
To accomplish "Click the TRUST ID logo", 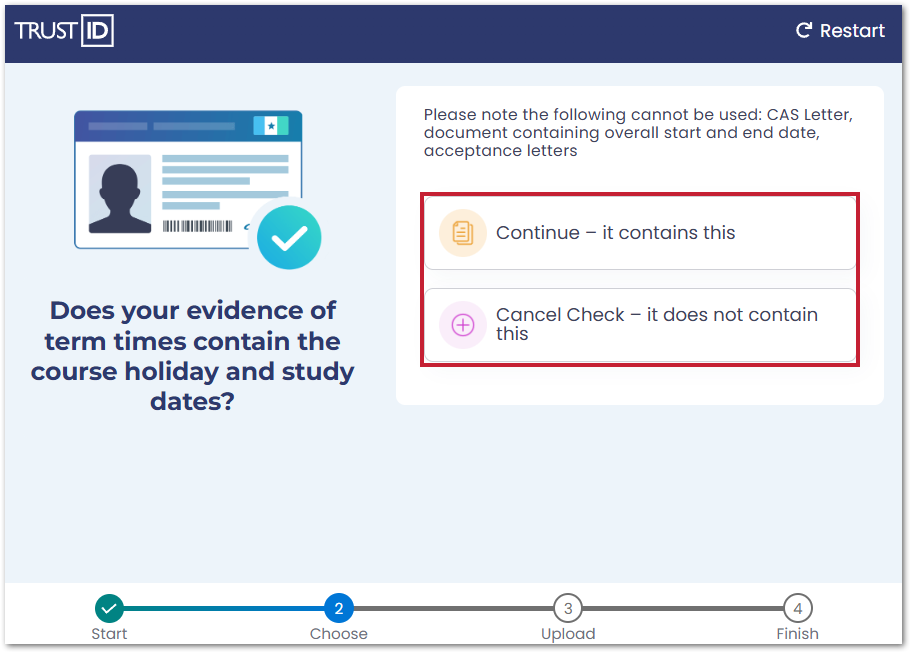I will 64,31.
